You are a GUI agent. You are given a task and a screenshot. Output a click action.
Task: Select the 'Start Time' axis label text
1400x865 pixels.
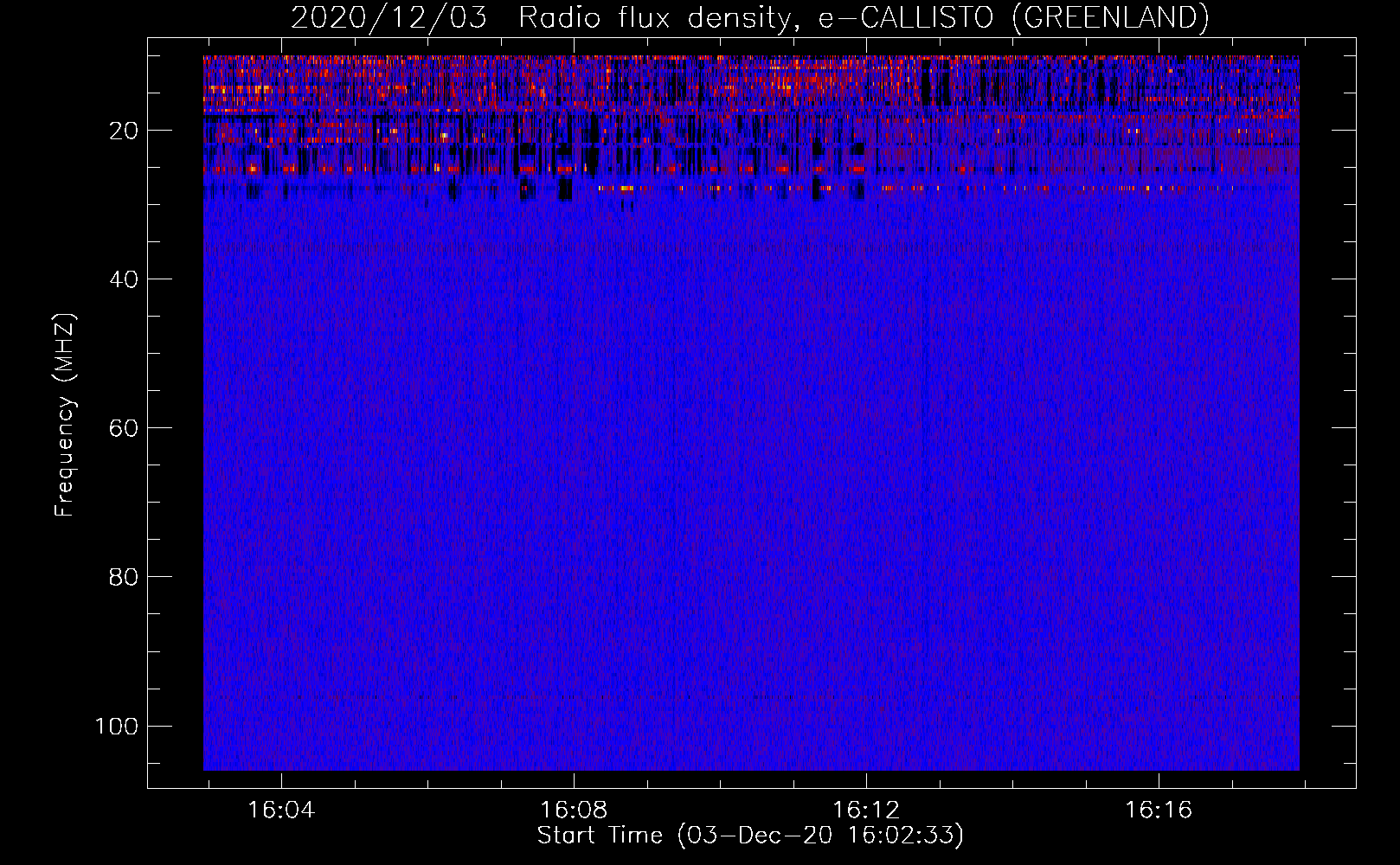click(600, 836)
